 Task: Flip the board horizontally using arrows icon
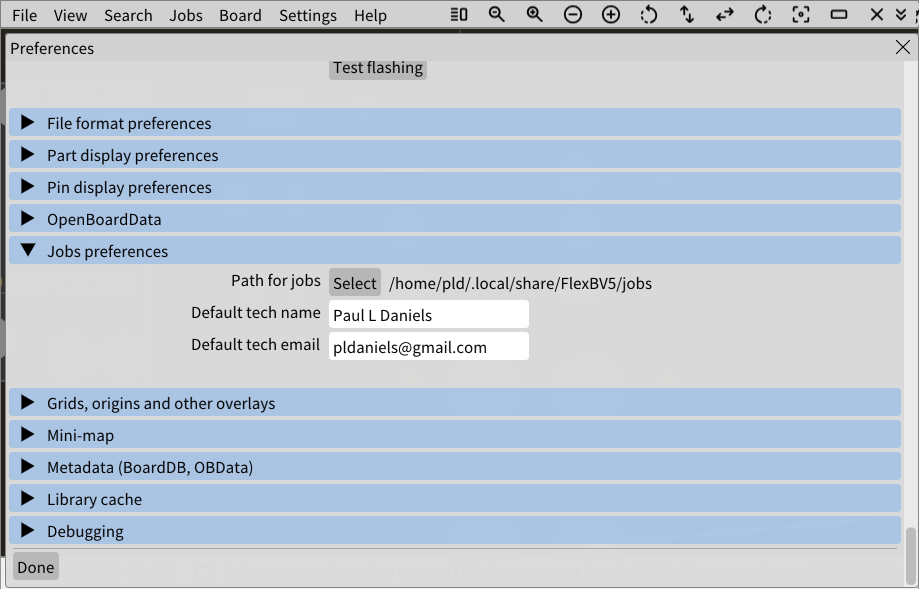pyautogui.click(x=724, y=15)
